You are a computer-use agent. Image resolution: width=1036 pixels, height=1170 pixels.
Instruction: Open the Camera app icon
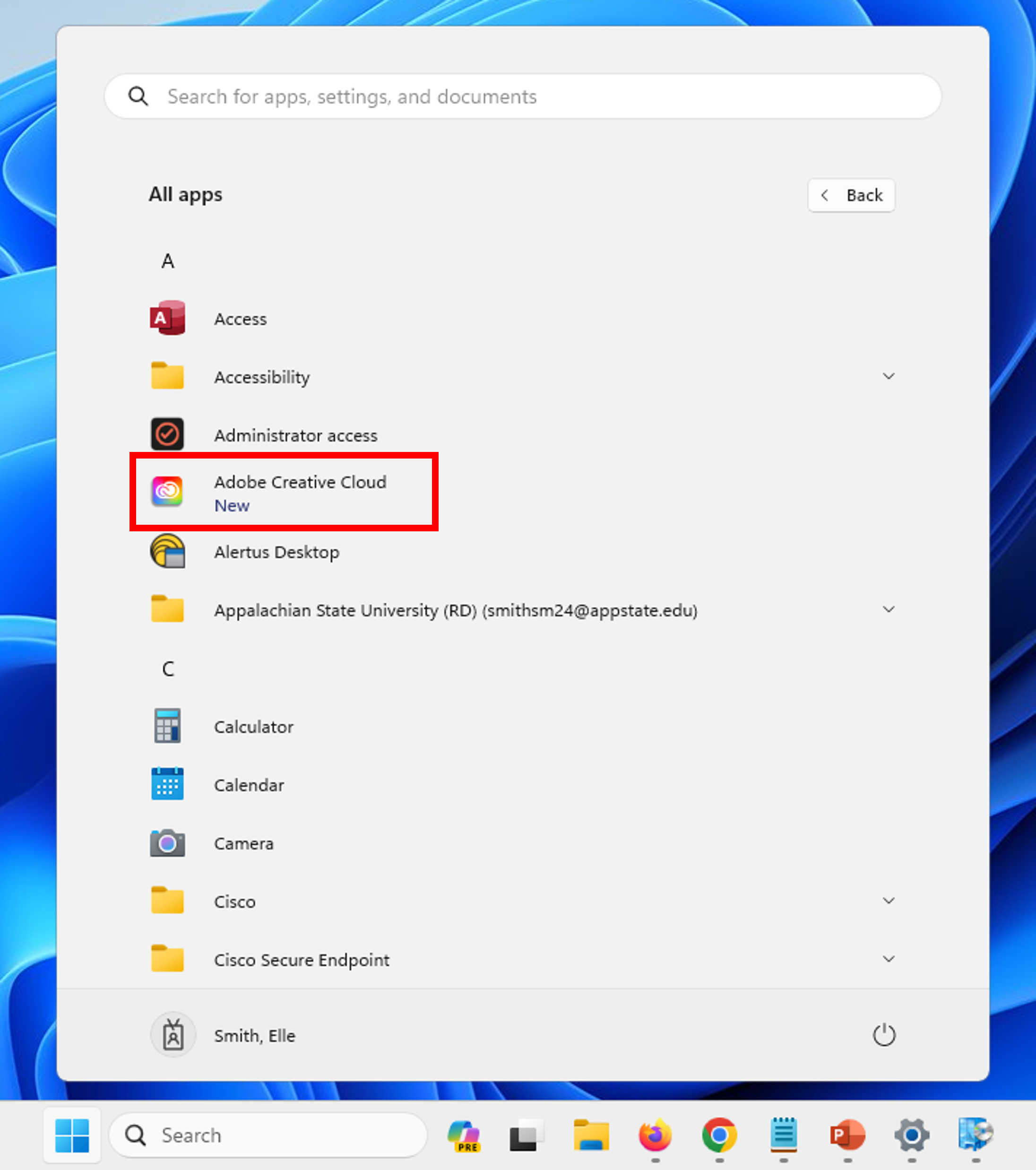(167, 842)
